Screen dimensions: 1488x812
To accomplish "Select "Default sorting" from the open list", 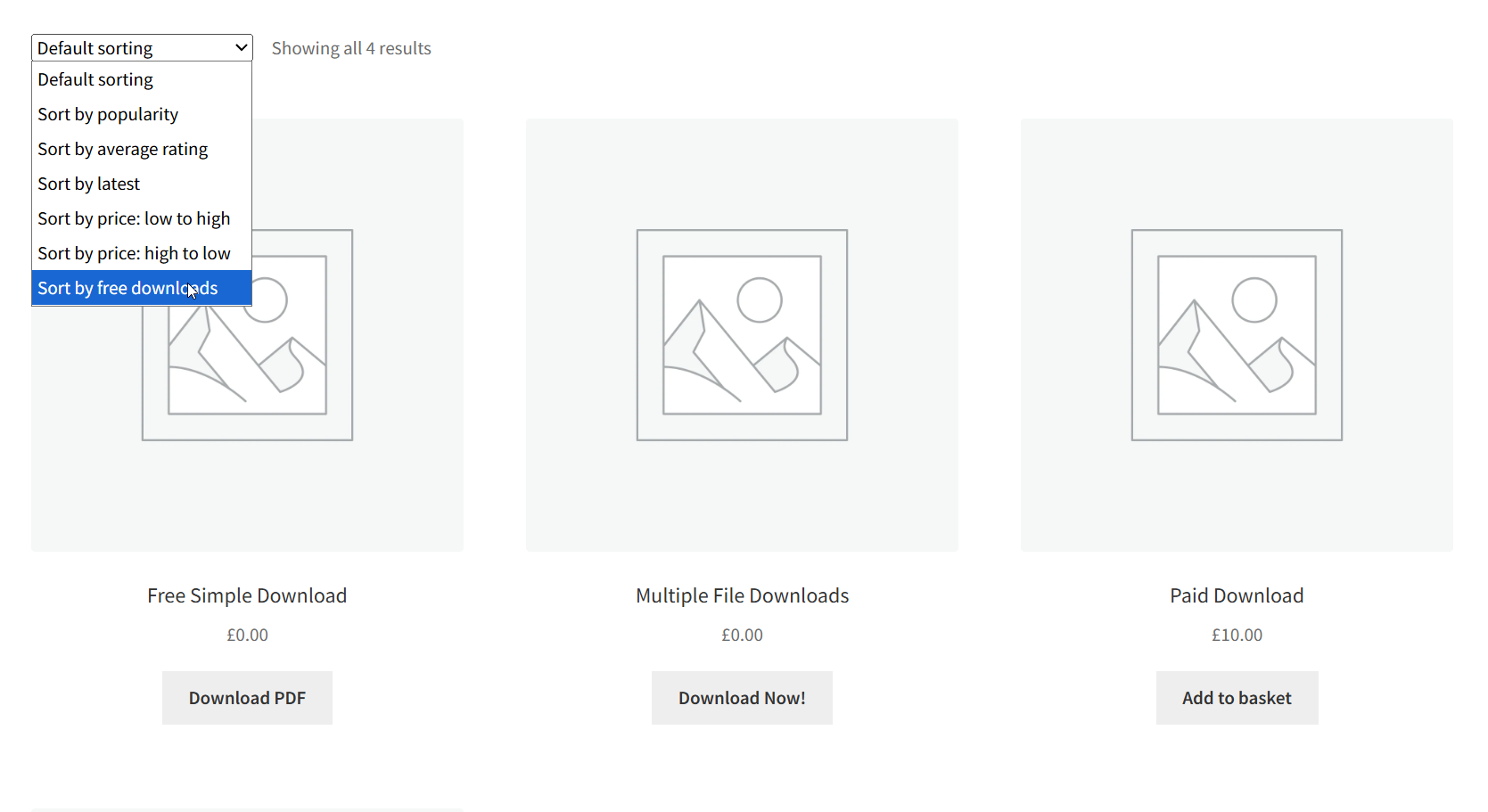I will [x=95, y=79].
